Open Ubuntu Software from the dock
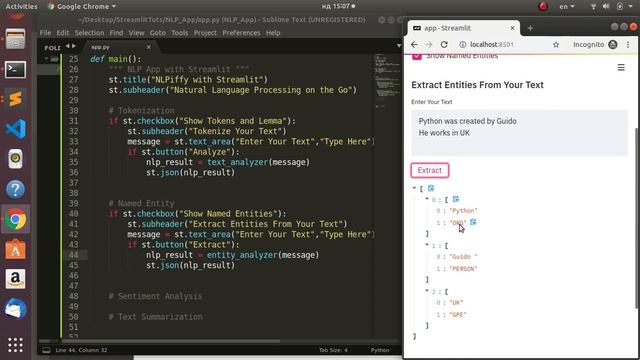640x360 pixels. tap(16, 249)
